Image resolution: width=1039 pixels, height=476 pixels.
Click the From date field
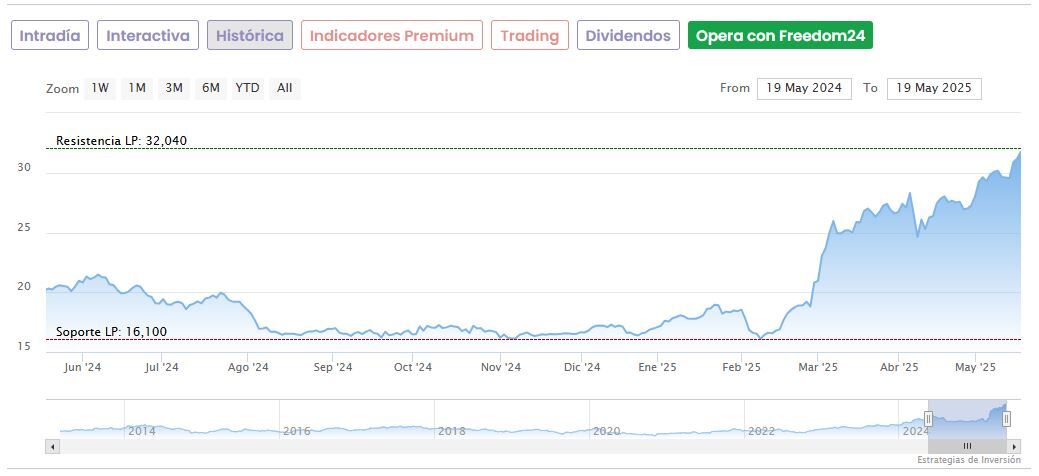[804, 88]
